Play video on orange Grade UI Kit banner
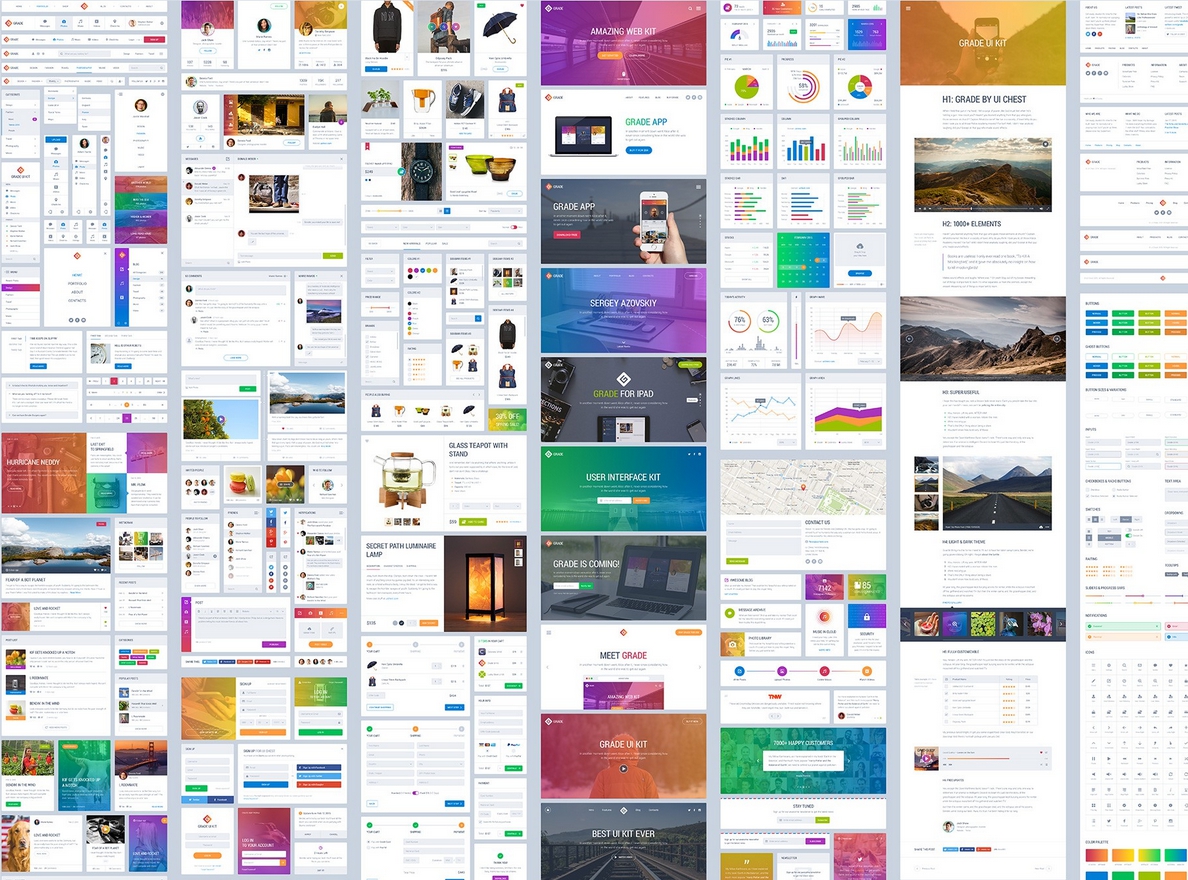 (623, 769)
